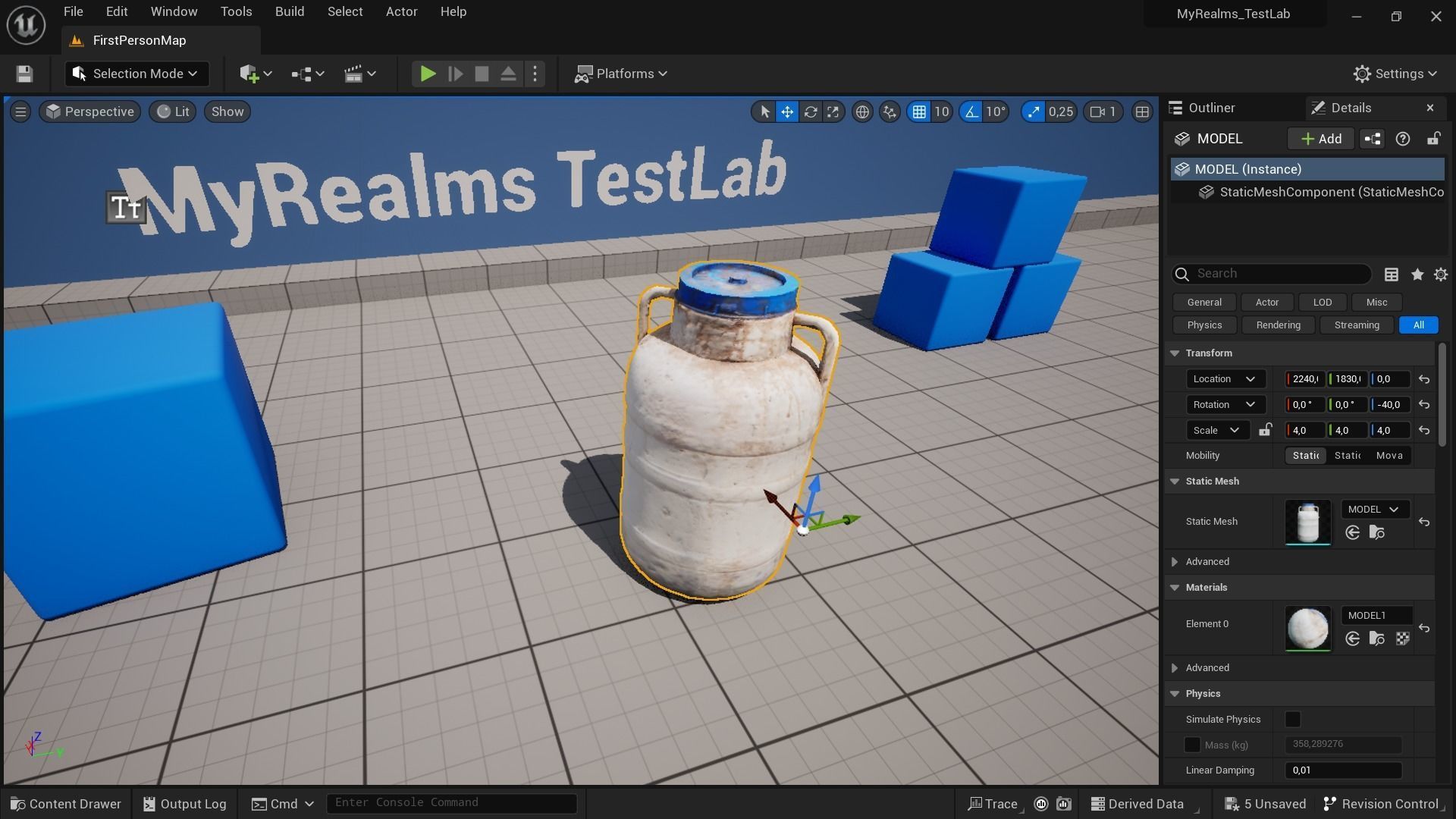The width and height of the screenshot is (1456, 819).
Task: Toggle grid snapping on the grid icon
Action: click(x=919, y=112)
